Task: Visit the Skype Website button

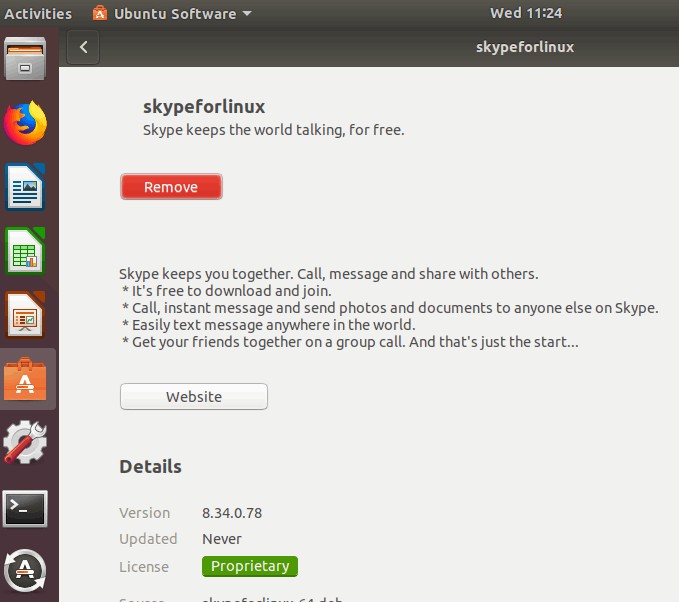Action: point(194,397)
